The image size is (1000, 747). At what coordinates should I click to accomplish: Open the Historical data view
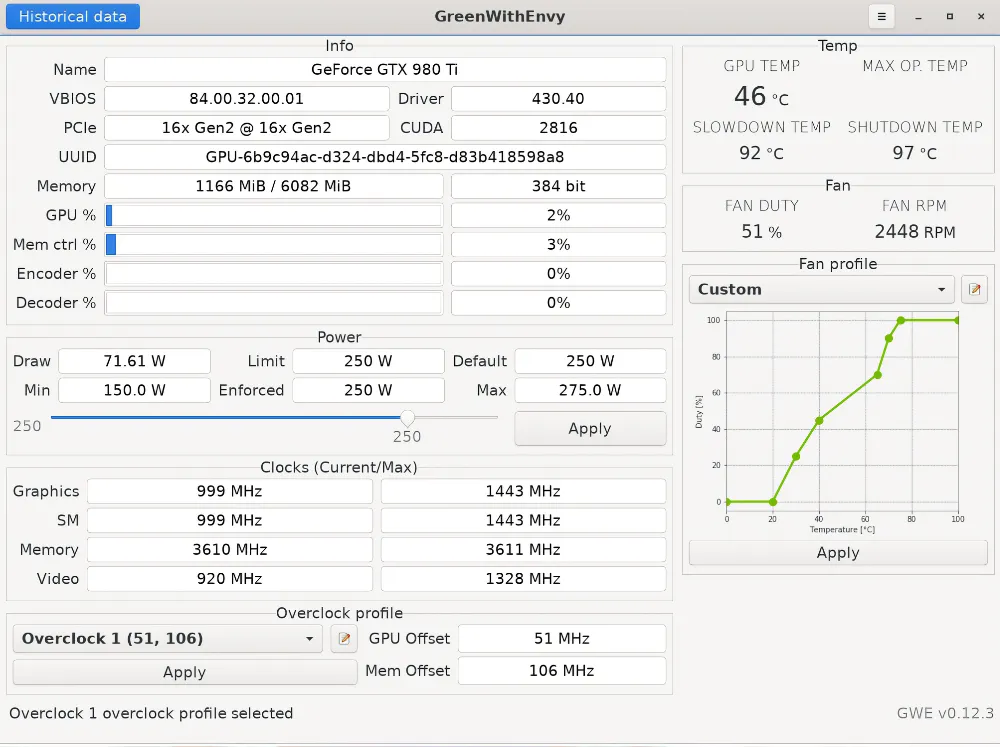pos(72,16)
